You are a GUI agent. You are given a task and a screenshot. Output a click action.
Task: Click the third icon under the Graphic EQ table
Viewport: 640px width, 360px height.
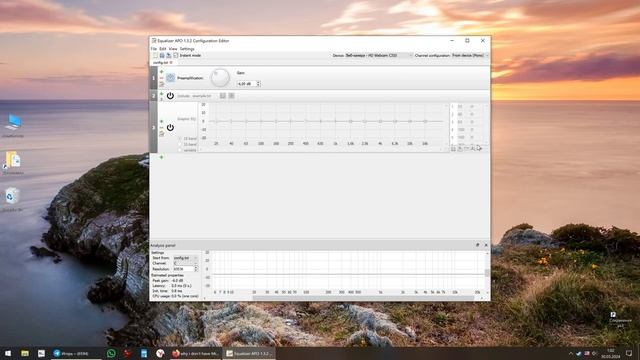(x=466, y=149)
